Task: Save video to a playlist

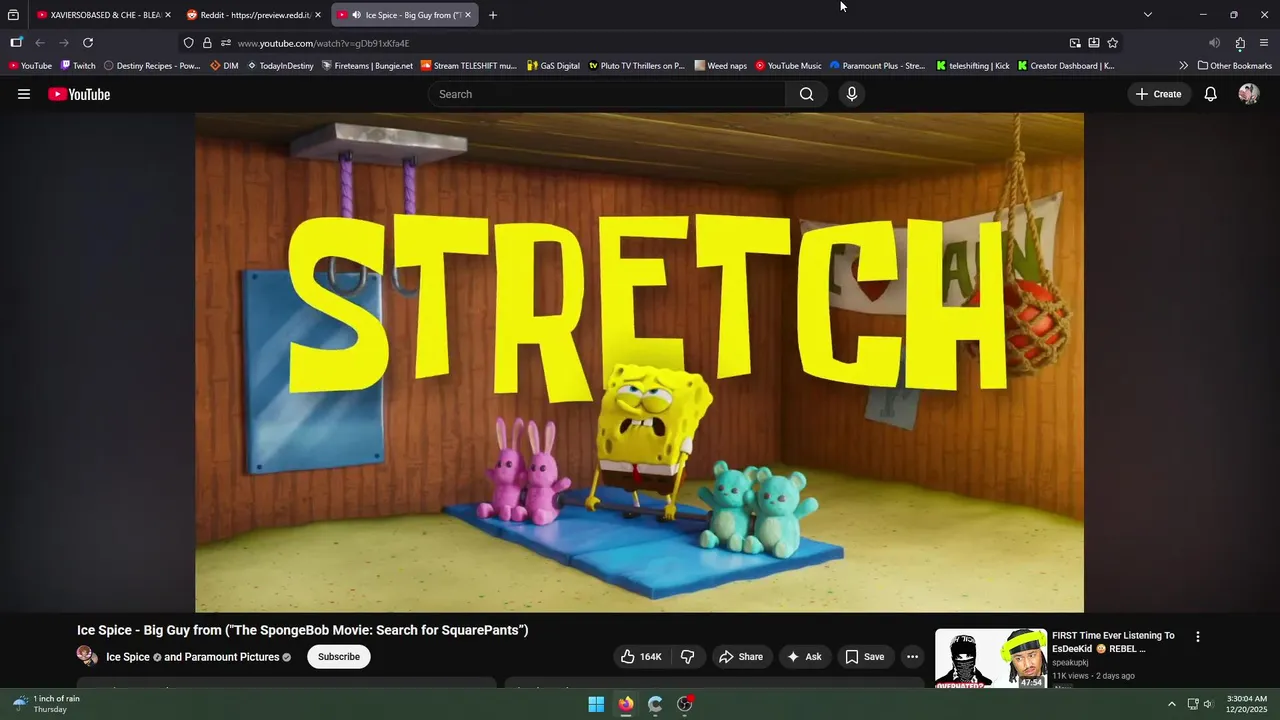Action: (x=865, y=657)
